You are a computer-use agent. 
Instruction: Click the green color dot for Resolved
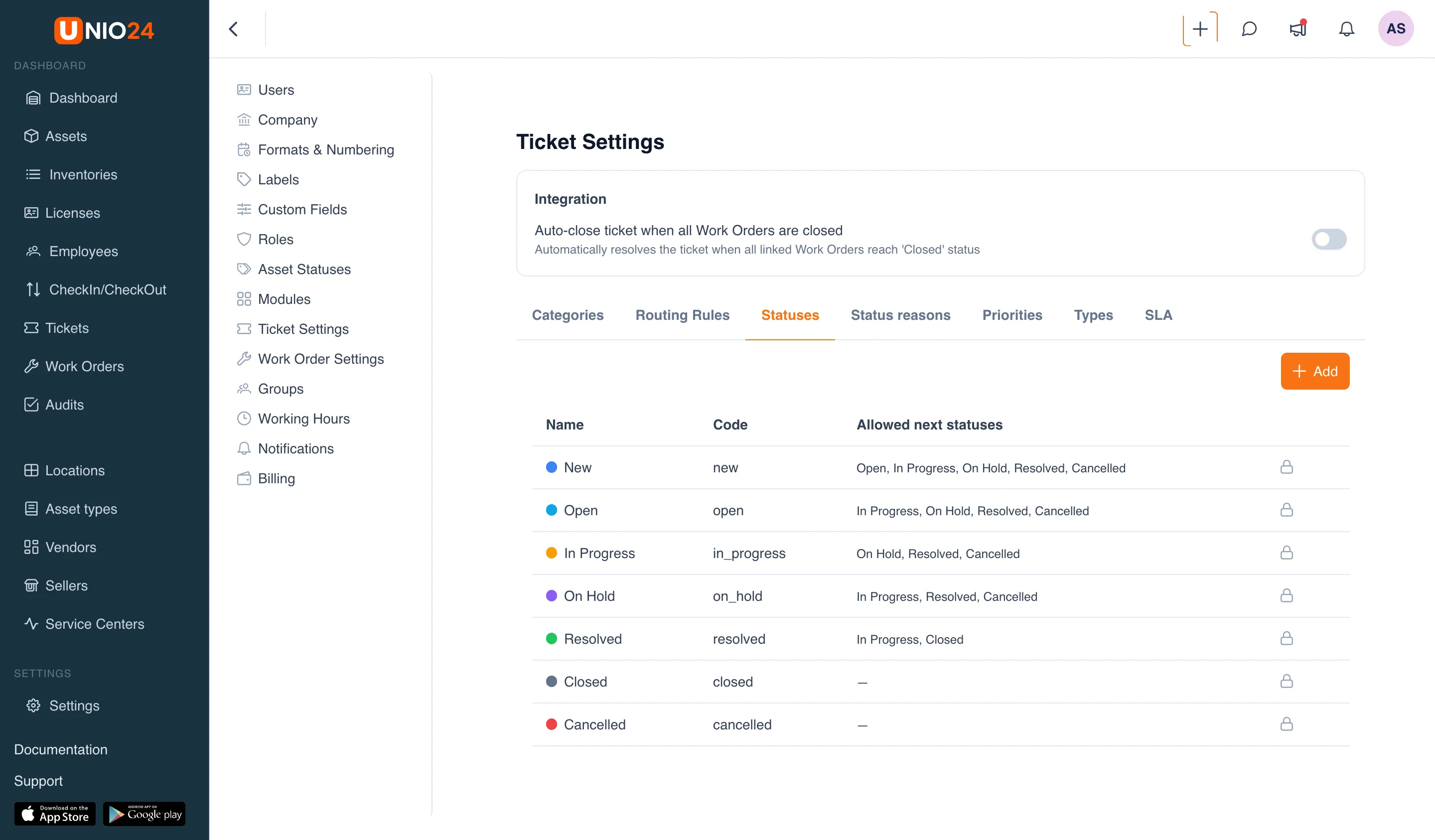coord(551,638)
